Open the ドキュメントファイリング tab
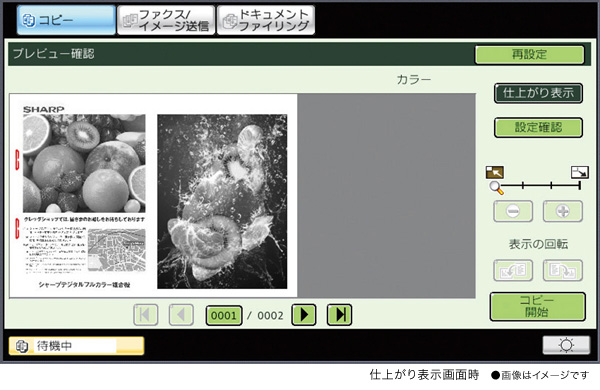 pos(266,20)
